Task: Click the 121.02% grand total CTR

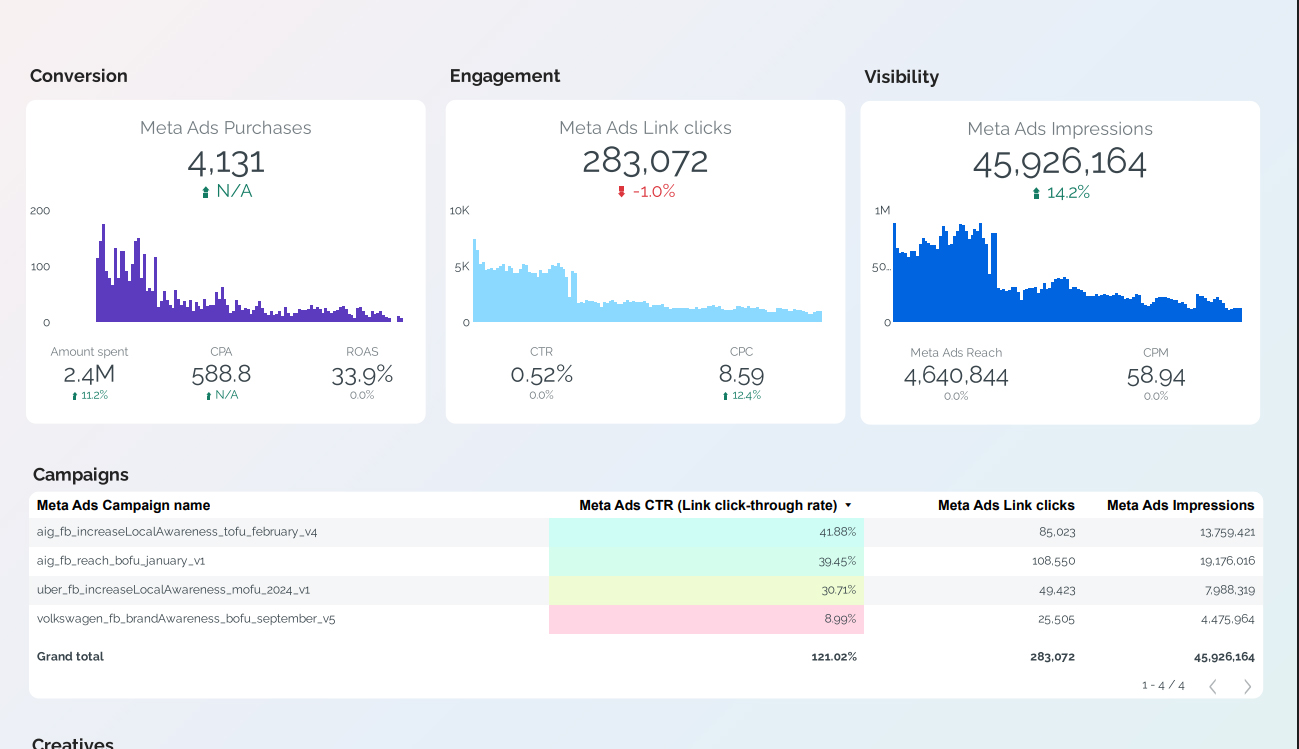Action: 834,657
